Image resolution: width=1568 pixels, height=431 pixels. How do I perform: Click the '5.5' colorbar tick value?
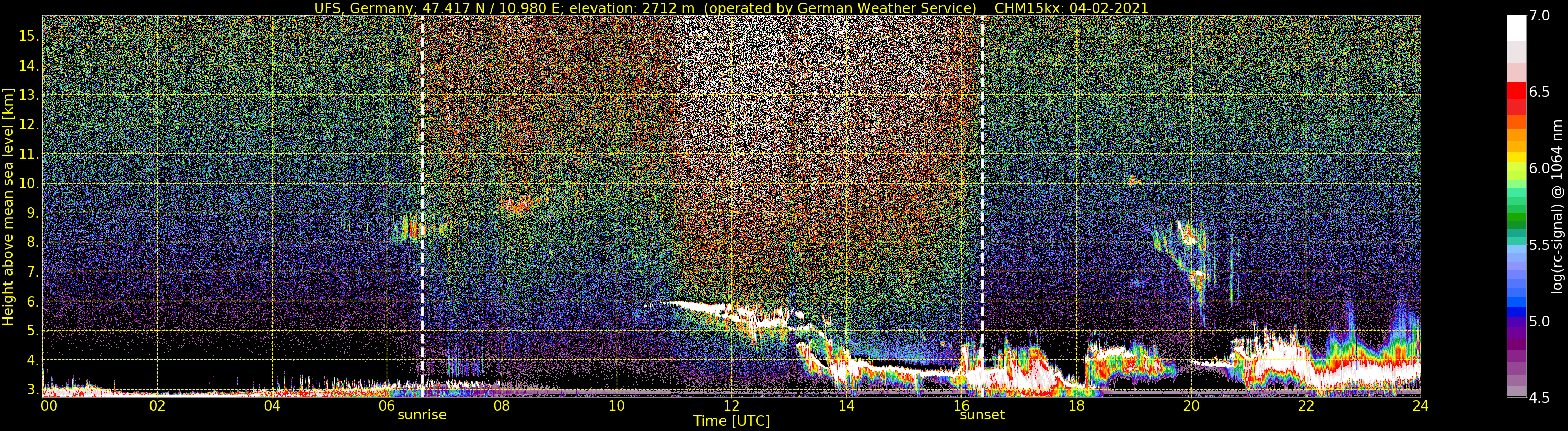pos(1539,244)
